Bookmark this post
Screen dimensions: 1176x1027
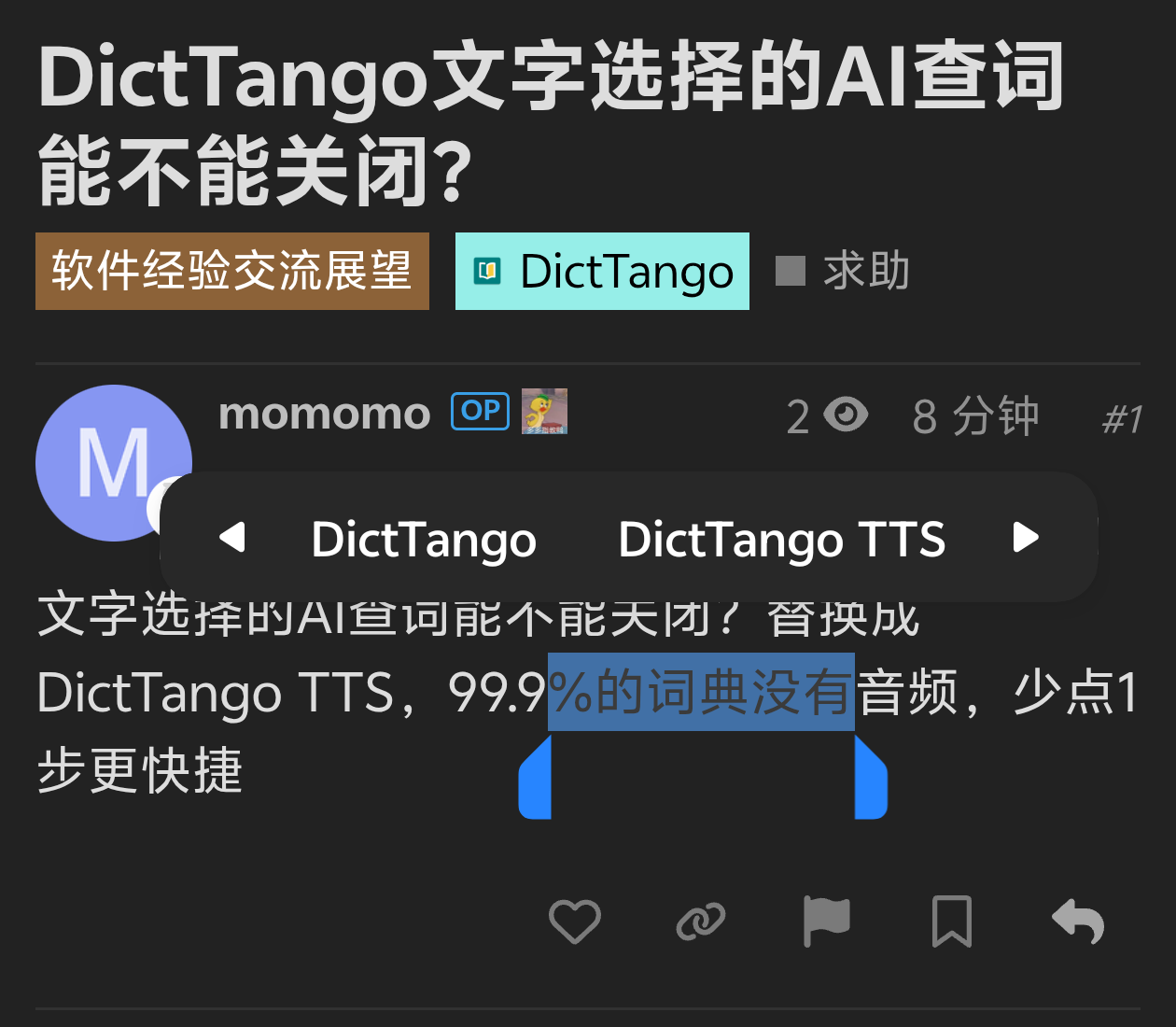click(x=952, y=921)
